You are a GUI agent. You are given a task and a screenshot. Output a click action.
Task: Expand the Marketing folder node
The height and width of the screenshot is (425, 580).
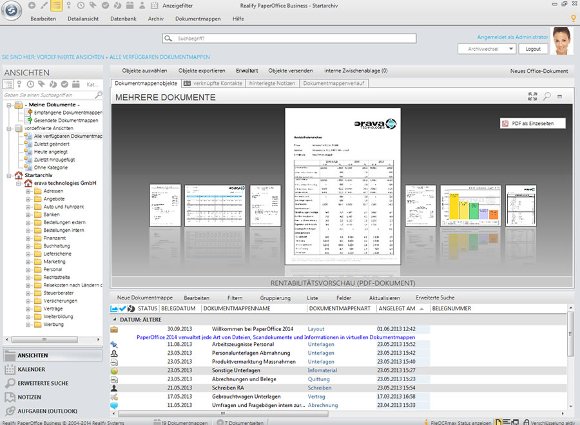(28, 262)
